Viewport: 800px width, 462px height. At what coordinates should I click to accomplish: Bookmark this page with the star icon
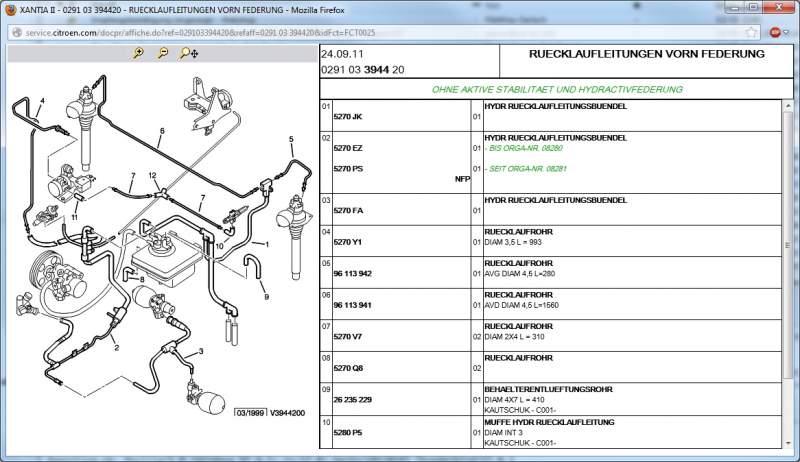(x=751, y=33)
